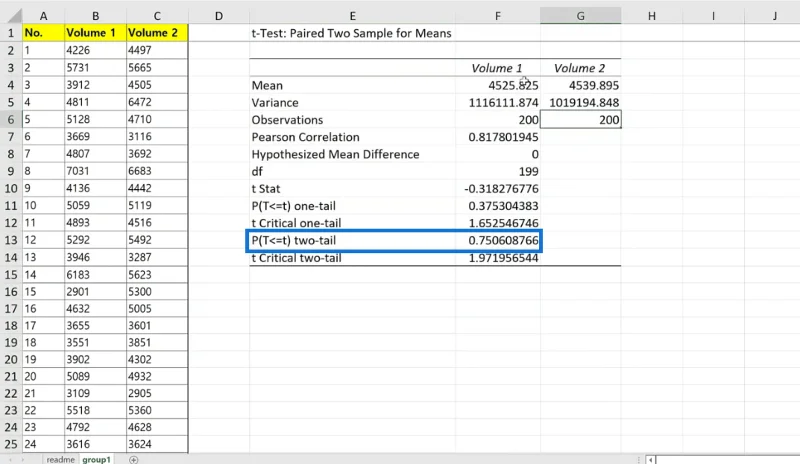Select cell with Volume 1 value 5731
Viewport: 800px width, 464px height.
tap(95, 67)
